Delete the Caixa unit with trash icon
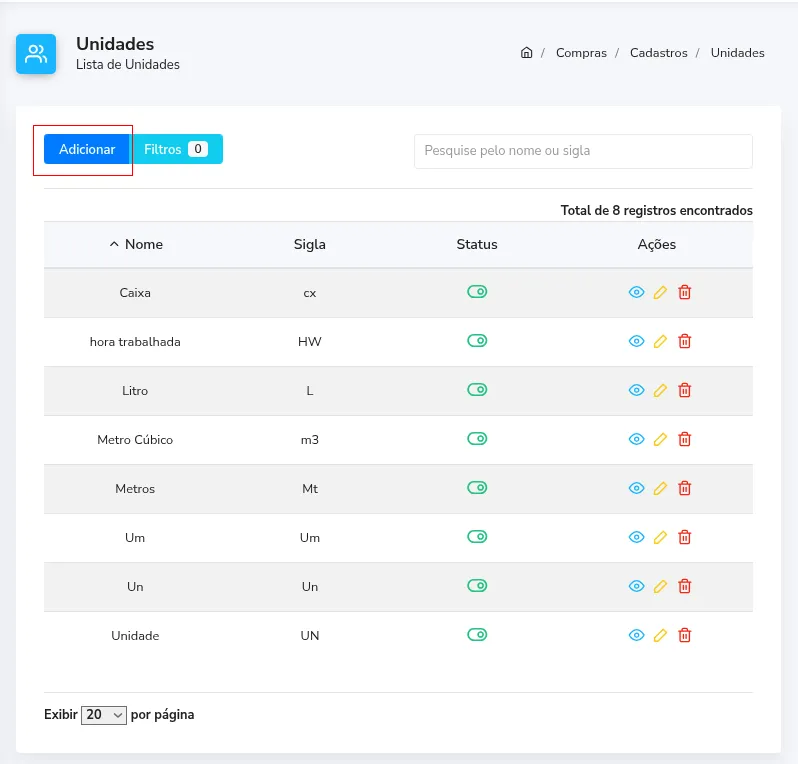This screenshot has width=798, height=764. pyautogui.click(x=685, y=292)
